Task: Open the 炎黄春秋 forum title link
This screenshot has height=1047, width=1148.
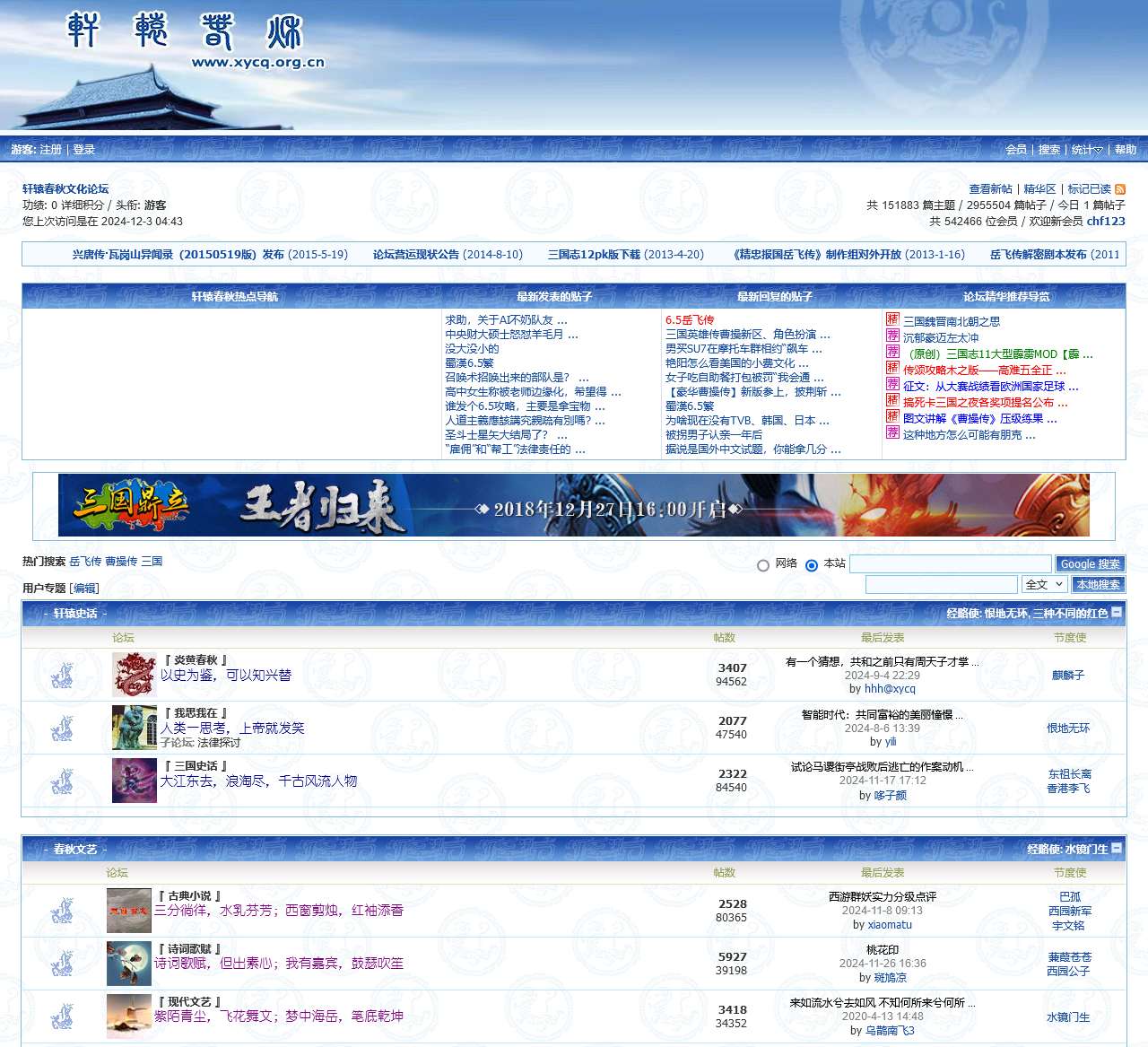Action: point(196,660)
